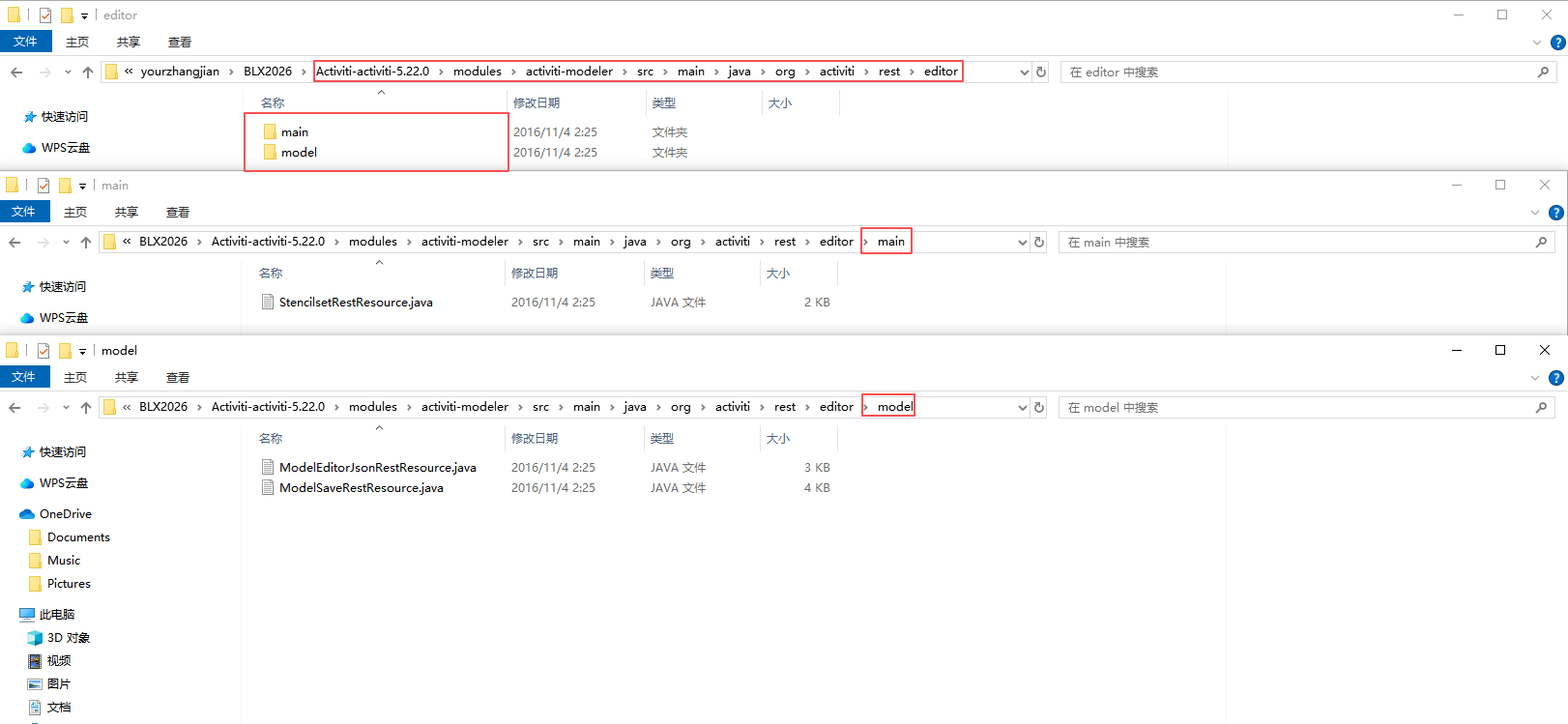Select the ModelEditorJsonRestResource.java file
The image size is (1568, 724).
pyautogui.click(x=377, y=468)
